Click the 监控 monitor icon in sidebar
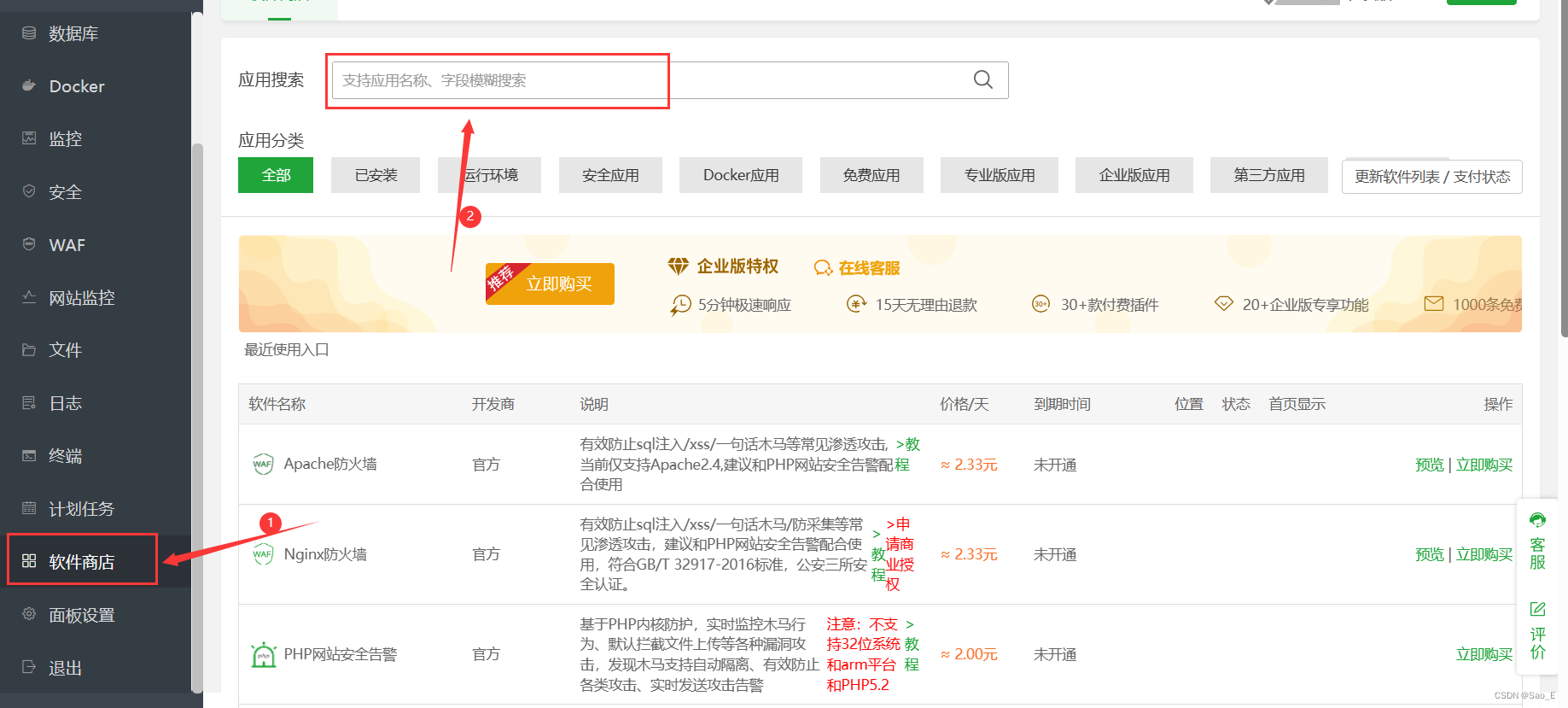This screenshot has height=708, width=1568. [29, 138]
